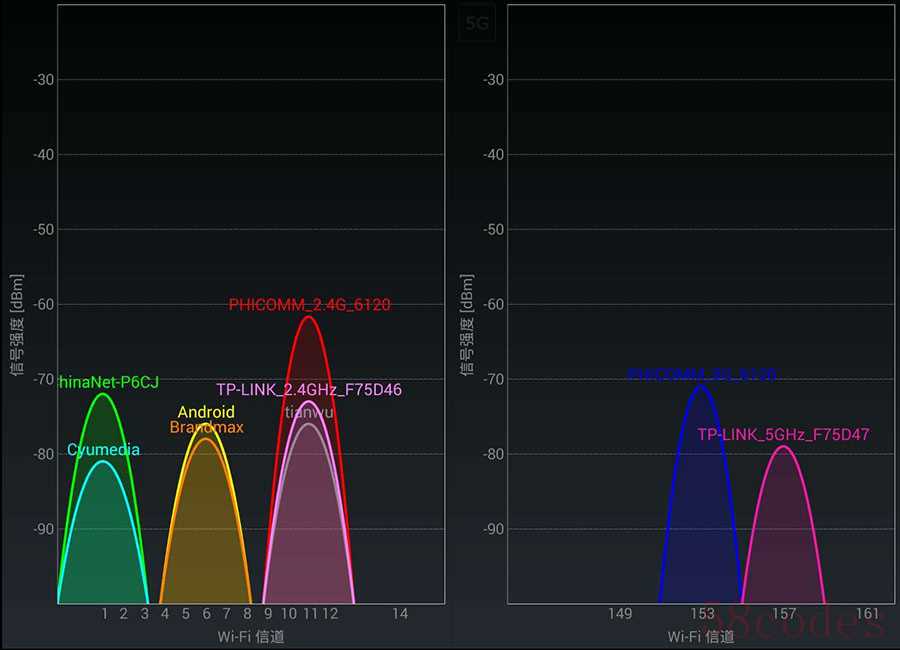900x650 pixels.
Task: Tap channel 153 tick label
Action: click(x=702, y=614)
